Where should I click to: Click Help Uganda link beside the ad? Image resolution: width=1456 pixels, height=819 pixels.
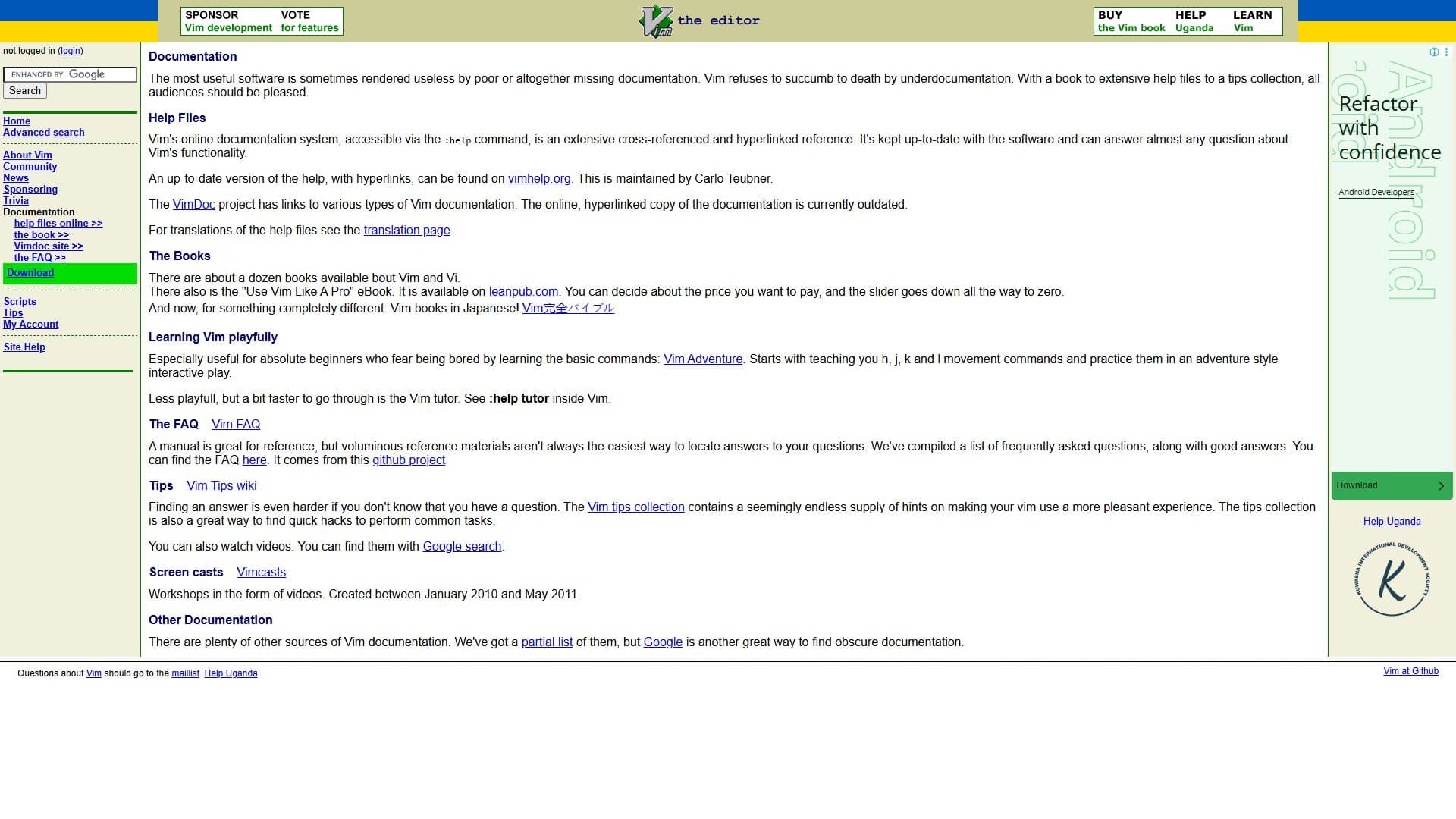pyautogui.click(x=1392, y=522)
